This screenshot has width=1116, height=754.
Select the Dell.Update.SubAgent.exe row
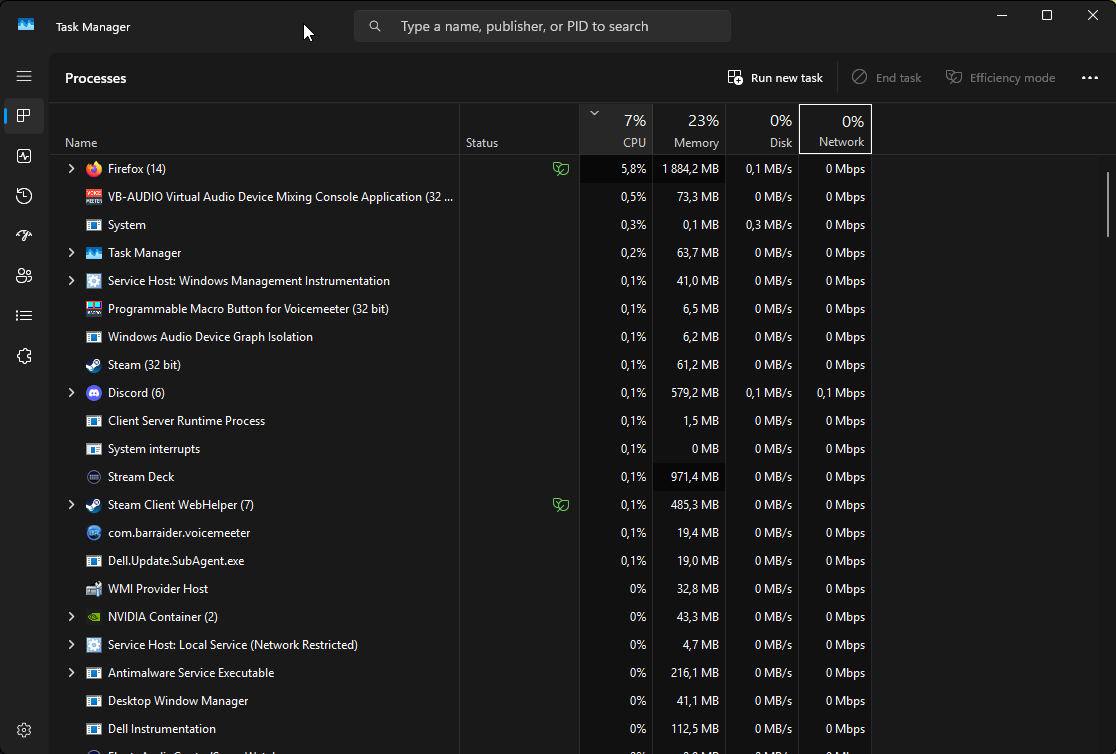[460, 561]
